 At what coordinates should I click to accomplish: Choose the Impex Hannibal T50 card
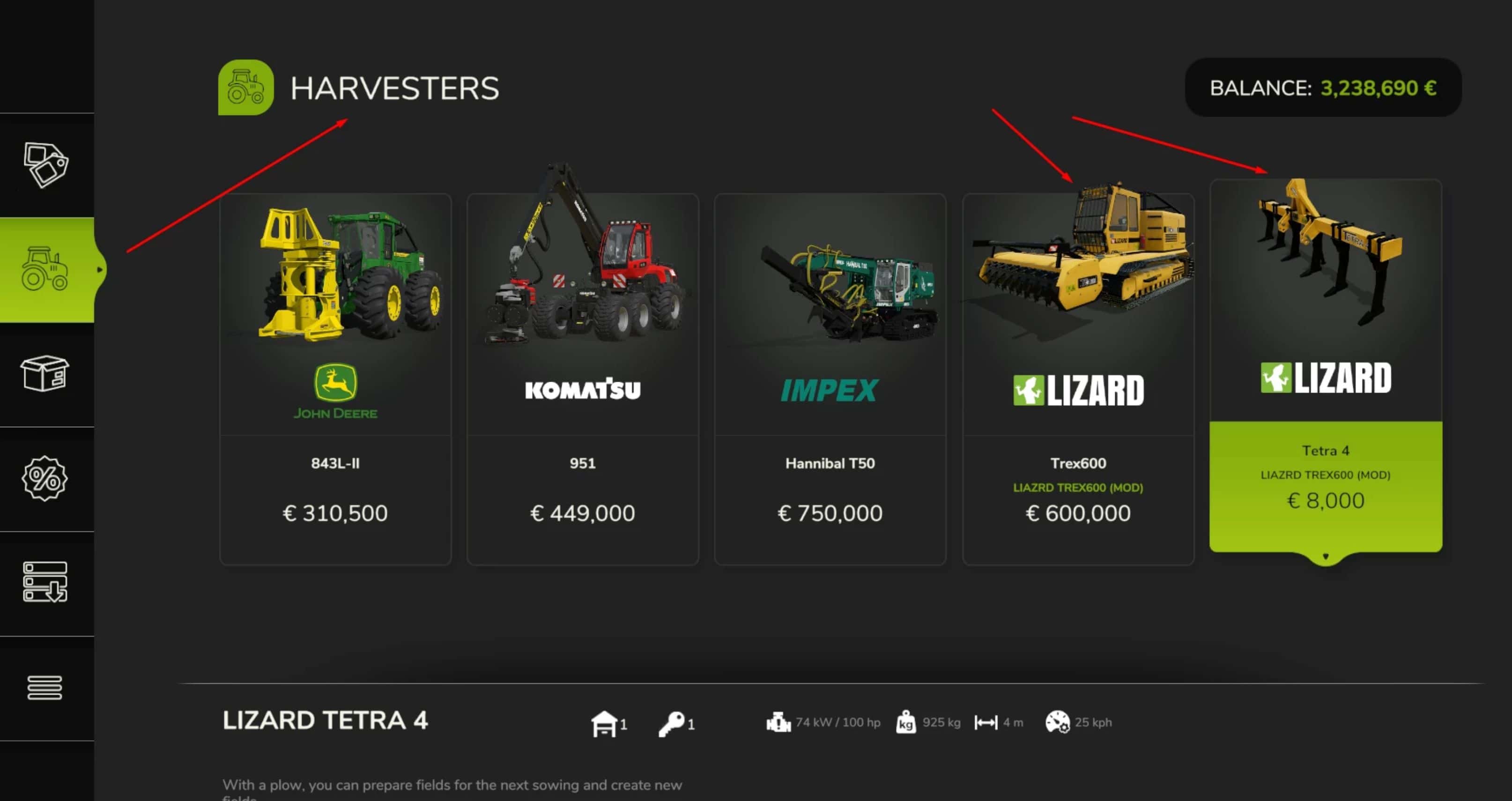[x=830, y=379]
